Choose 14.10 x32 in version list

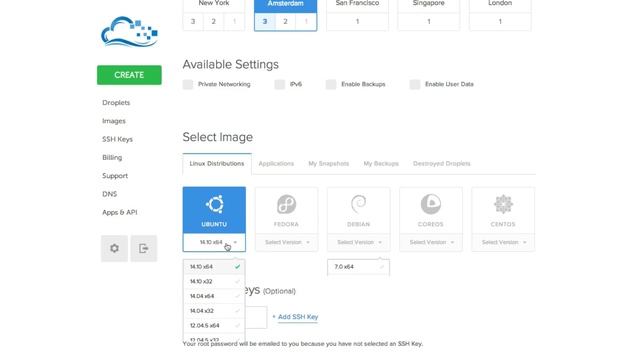coord(214,281)
